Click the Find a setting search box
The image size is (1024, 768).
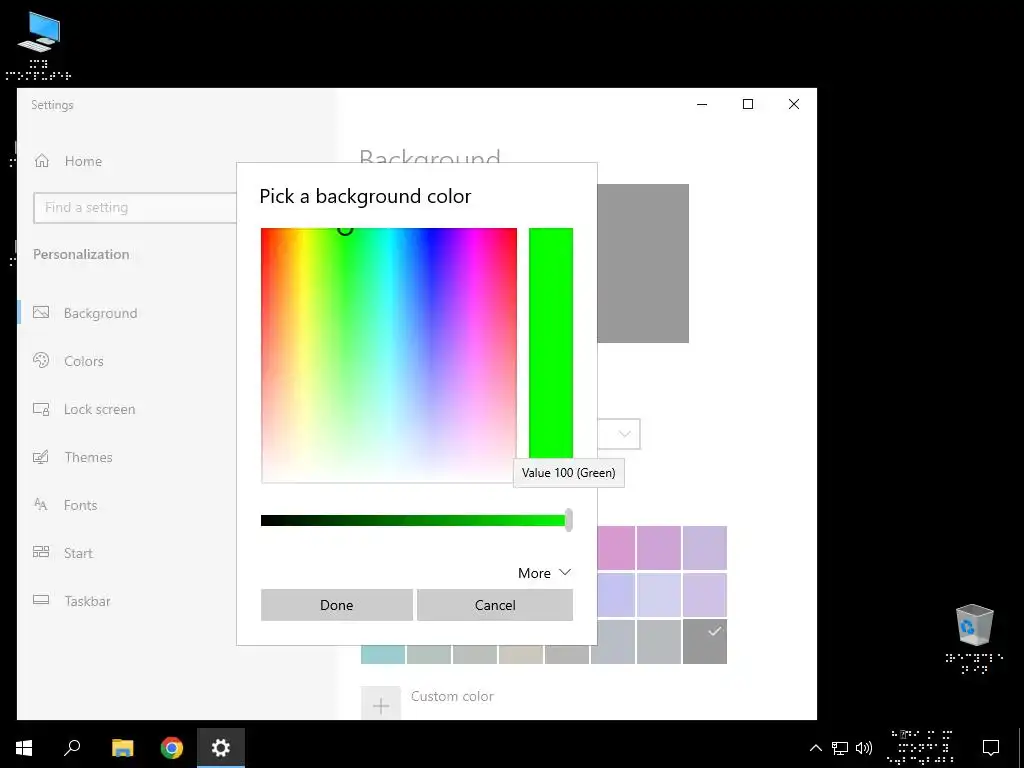(x=135, y=208)
